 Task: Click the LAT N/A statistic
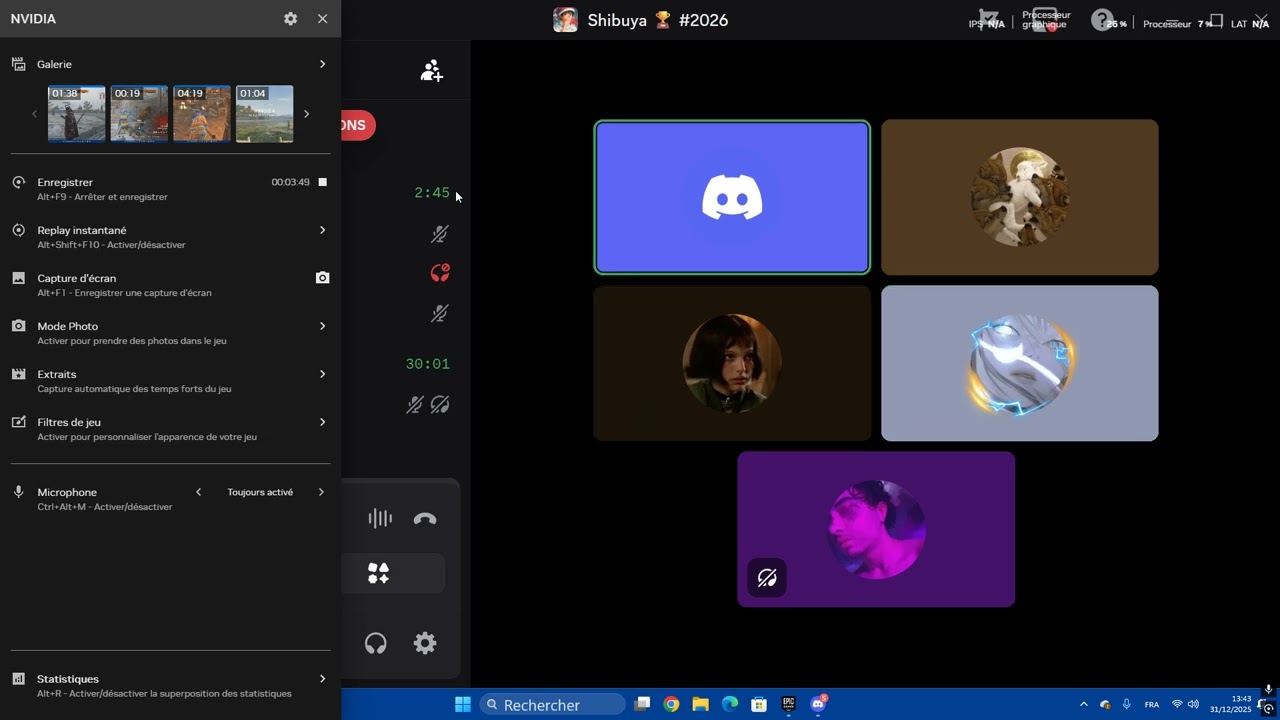(x=1250, y=24)
